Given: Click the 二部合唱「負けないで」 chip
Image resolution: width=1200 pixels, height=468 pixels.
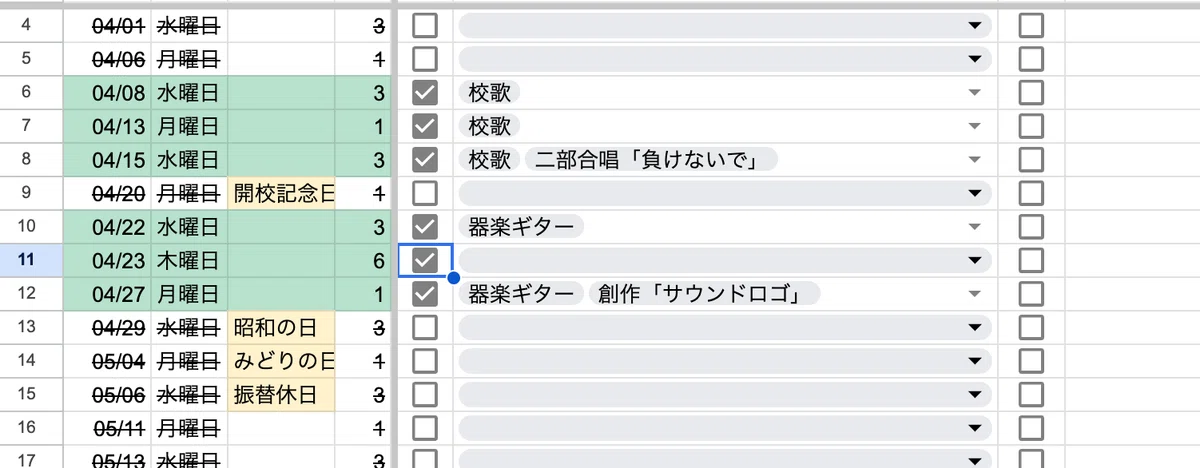Looking at the screenshot, I should (651, 160).
